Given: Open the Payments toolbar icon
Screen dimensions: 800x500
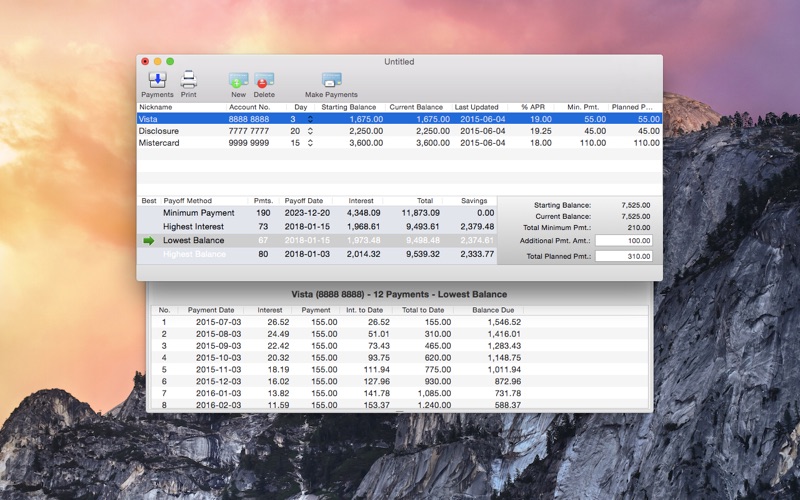Looking at the screenshot, I should (157, 81).
